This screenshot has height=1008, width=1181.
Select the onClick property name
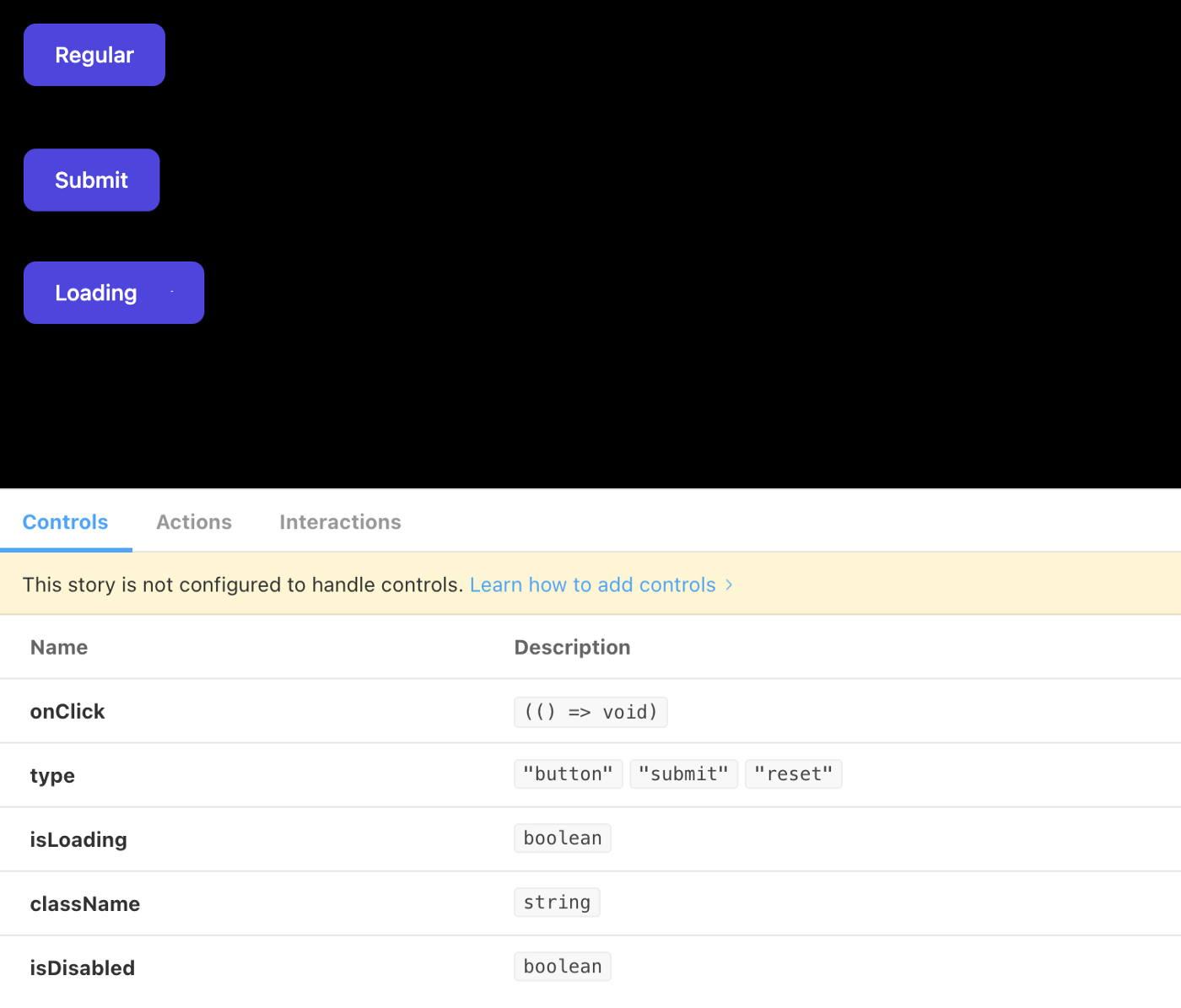(67, 712)
